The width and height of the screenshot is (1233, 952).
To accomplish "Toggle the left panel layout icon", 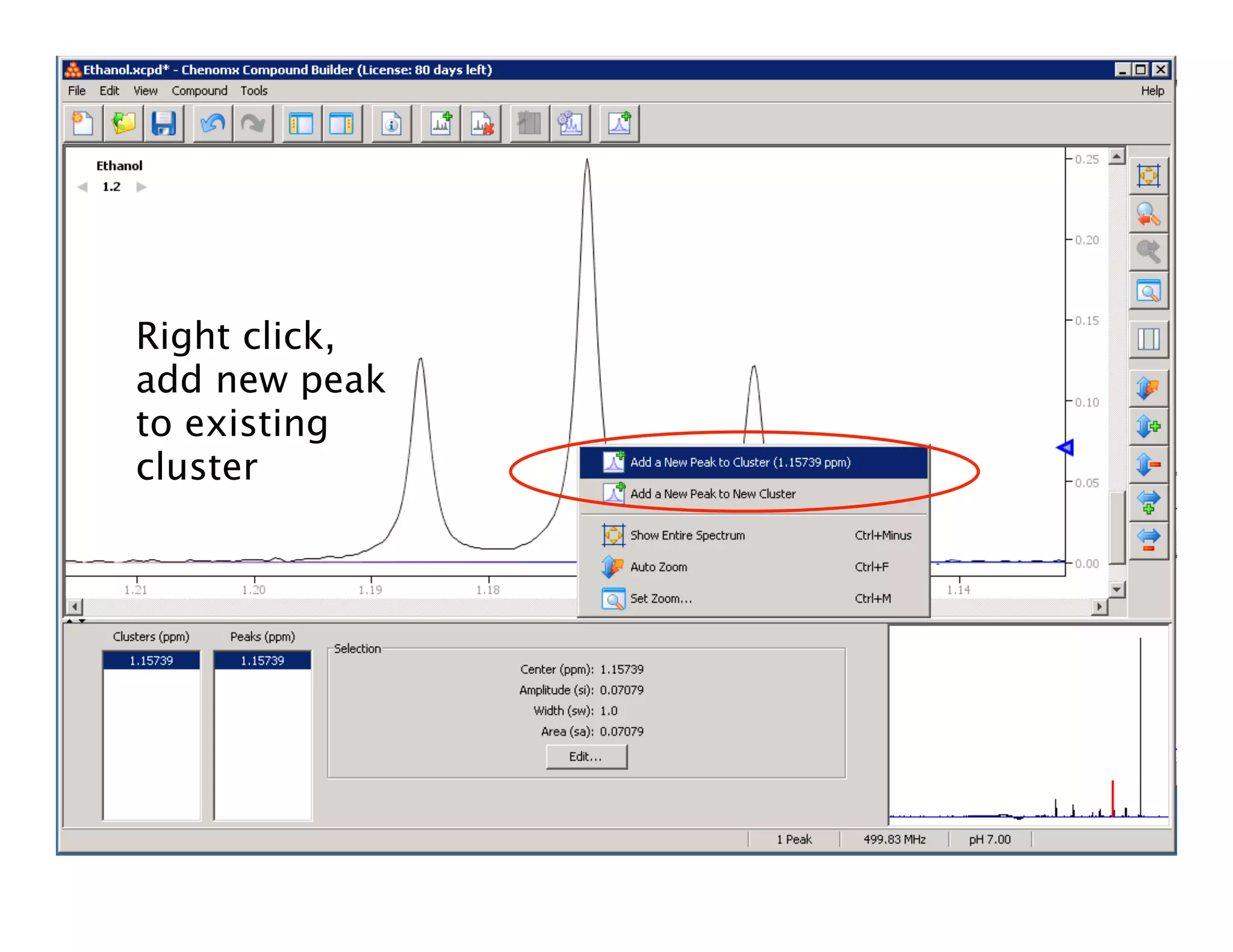I will pos(301,124).
